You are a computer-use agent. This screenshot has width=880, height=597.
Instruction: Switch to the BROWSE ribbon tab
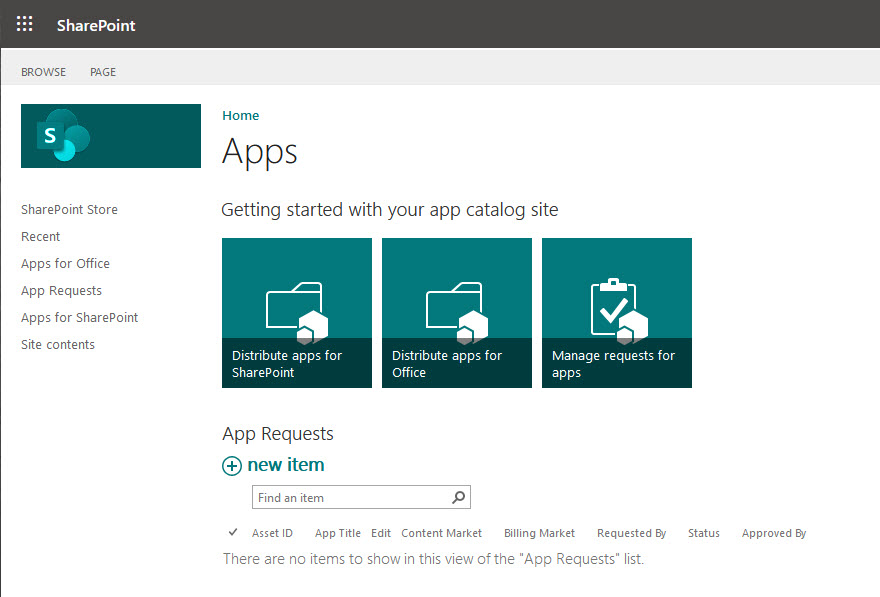pyautogui.click(x=43, y=72)
